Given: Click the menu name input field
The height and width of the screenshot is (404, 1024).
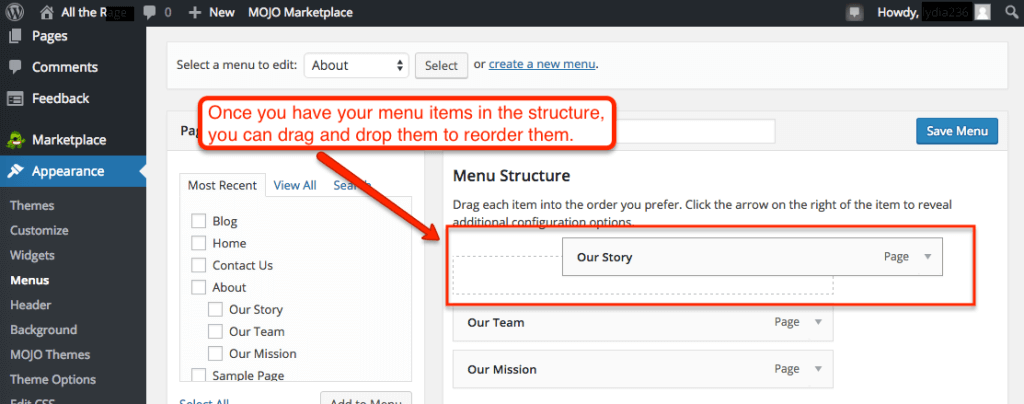Looking at the screenshot, I should [x=695, y=131].
